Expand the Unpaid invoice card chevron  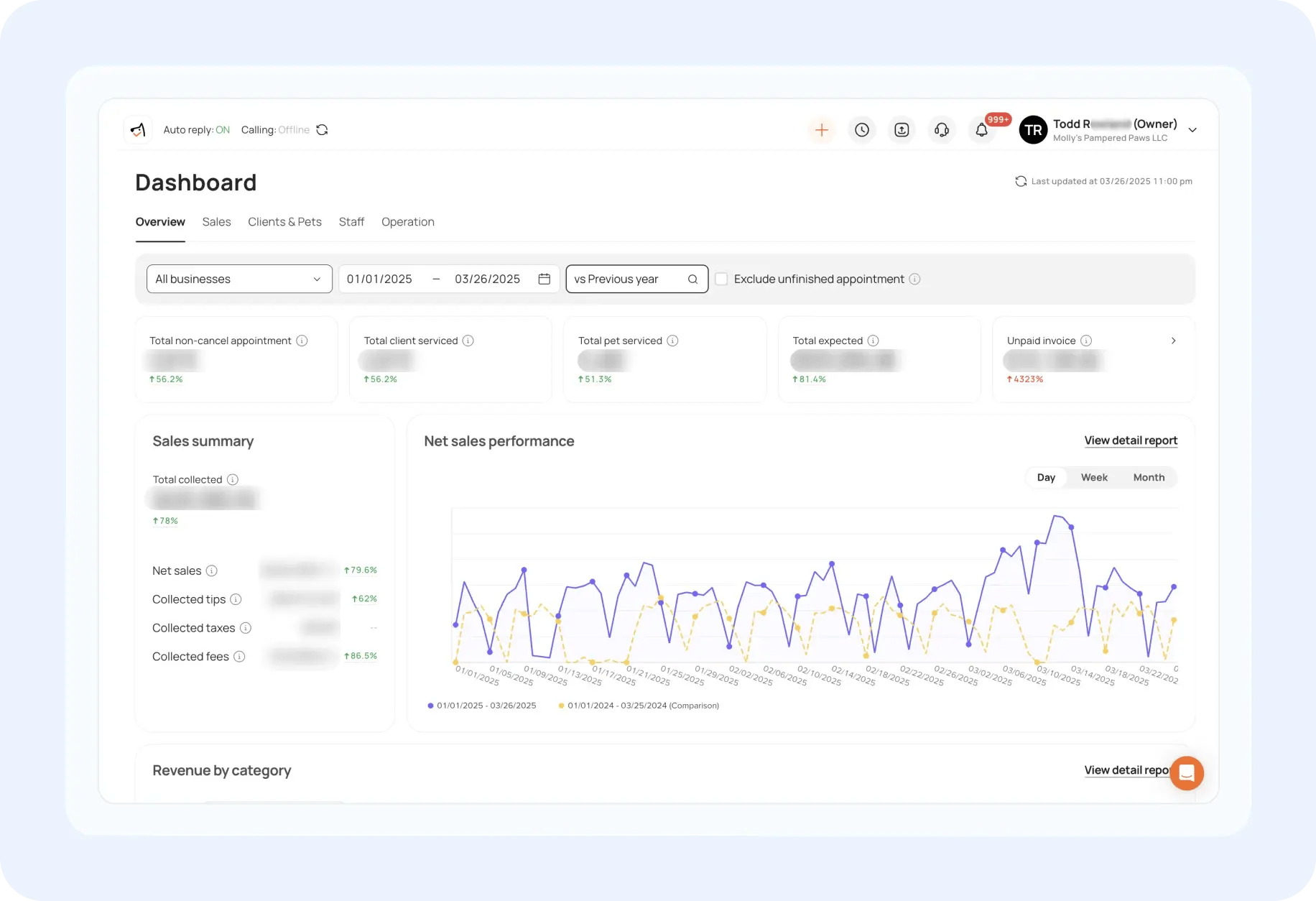click(1174, 341)
